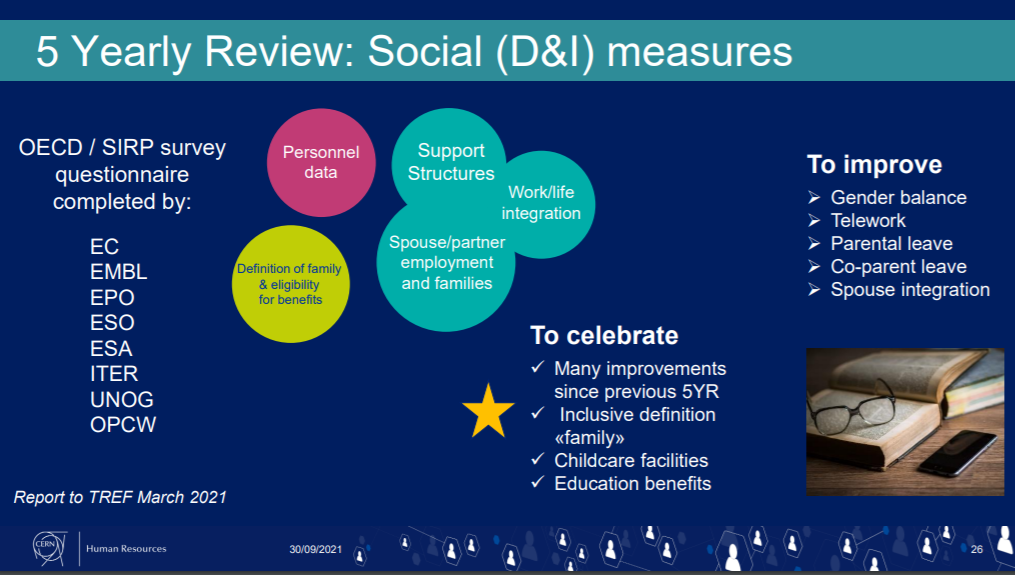This screenshot has width=1015, height=575.
Task: Click the yellow star icon
Action: [488, 412]
